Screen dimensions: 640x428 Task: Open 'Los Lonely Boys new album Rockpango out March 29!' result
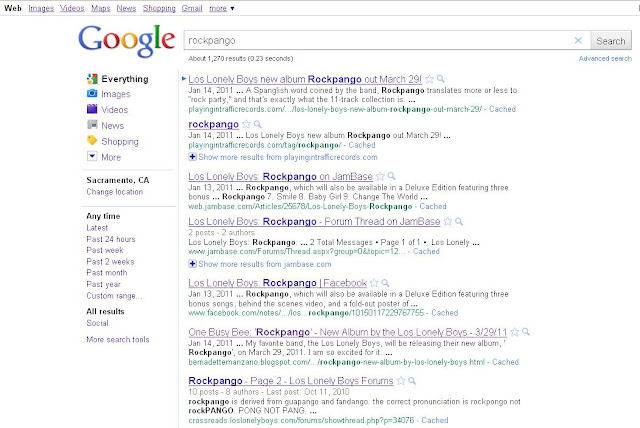(305, 79)
